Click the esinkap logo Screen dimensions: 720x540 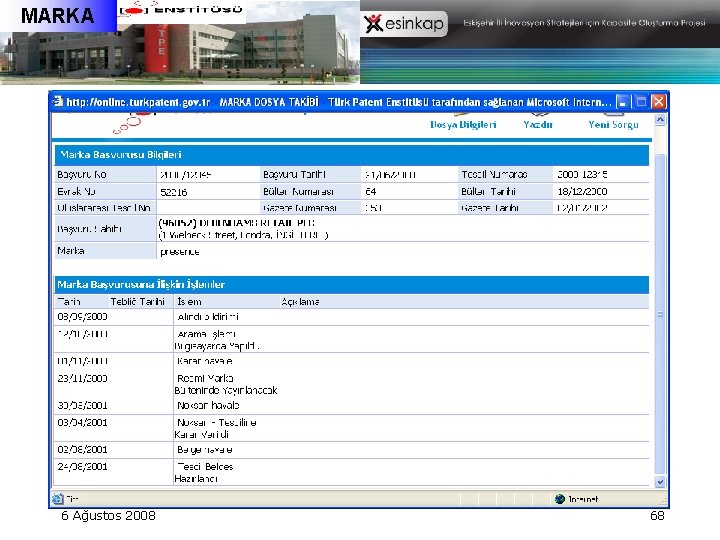tap(404, 23)
